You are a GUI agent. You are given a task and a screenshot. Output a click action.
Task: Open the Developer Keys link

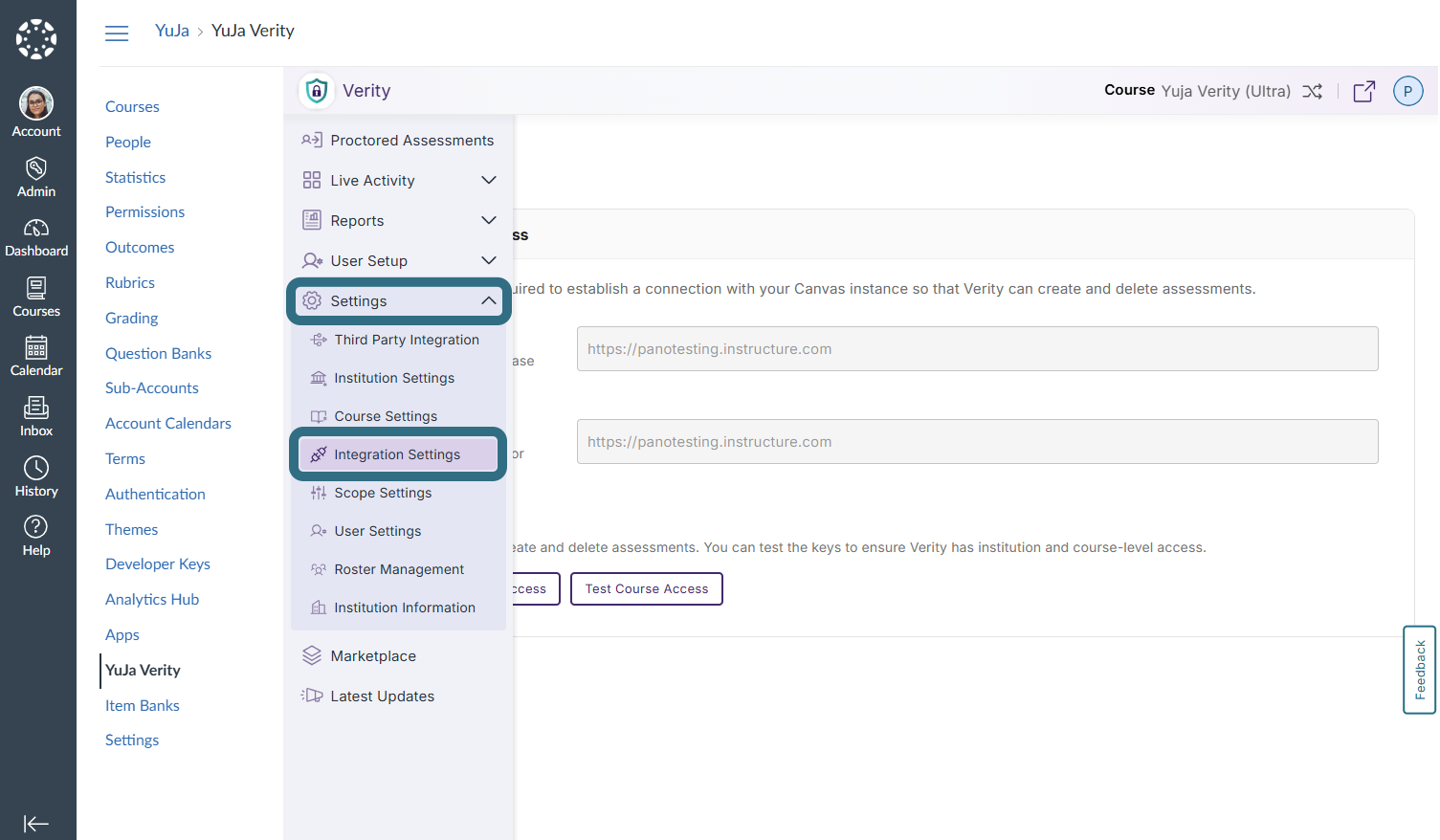[158, 564]
